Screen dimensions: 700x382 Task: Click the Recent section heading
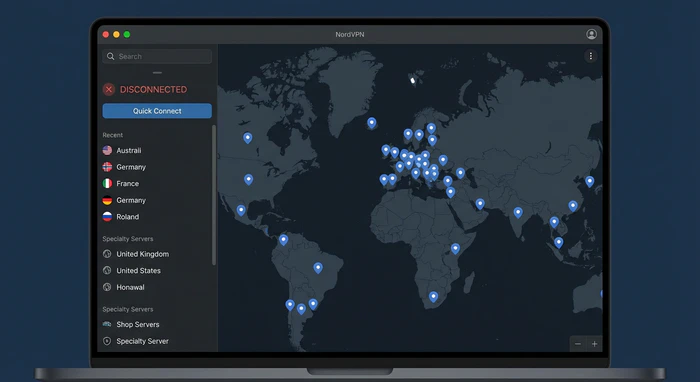[x=112, y=135]
